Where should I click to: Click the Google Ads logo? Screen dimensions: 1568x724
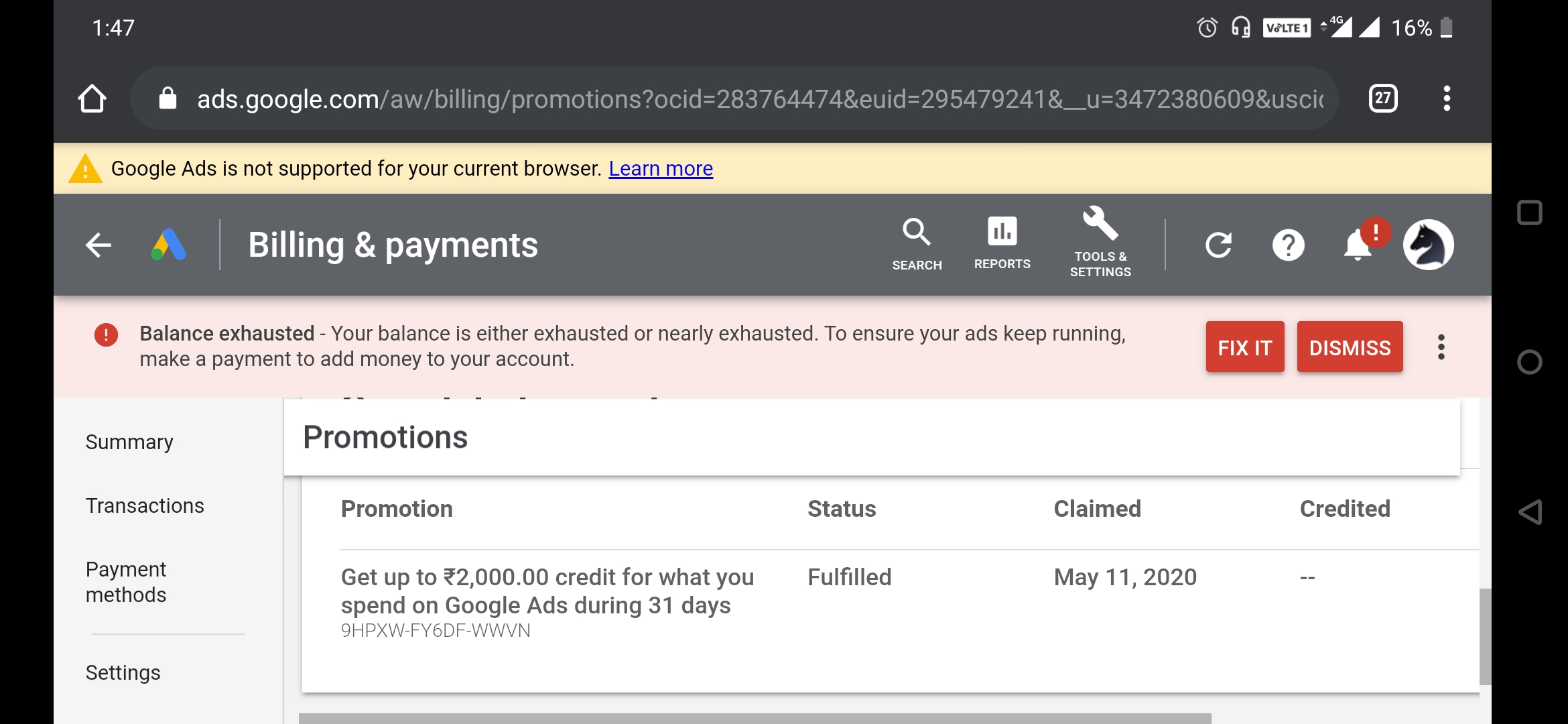[169, 245]
